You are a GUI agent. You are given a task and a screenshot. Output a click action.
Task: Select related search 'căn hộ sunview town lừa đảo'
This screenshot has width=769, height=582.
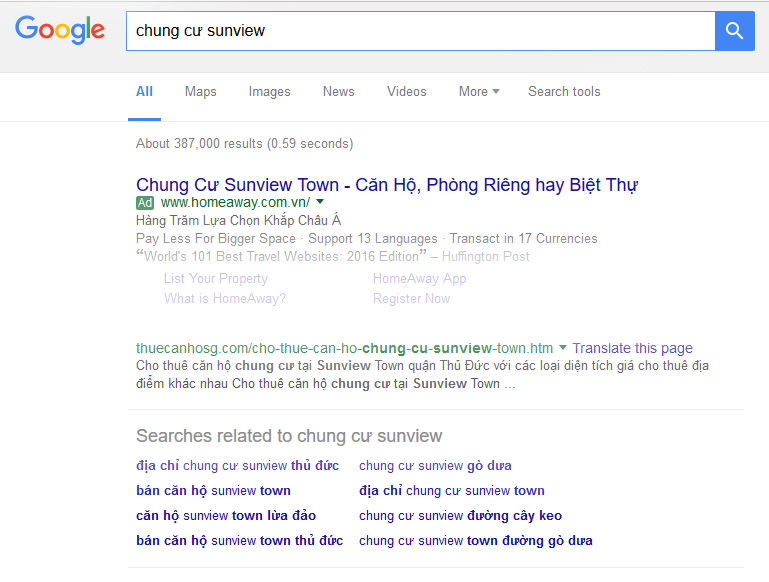click(x=226, y=516)
